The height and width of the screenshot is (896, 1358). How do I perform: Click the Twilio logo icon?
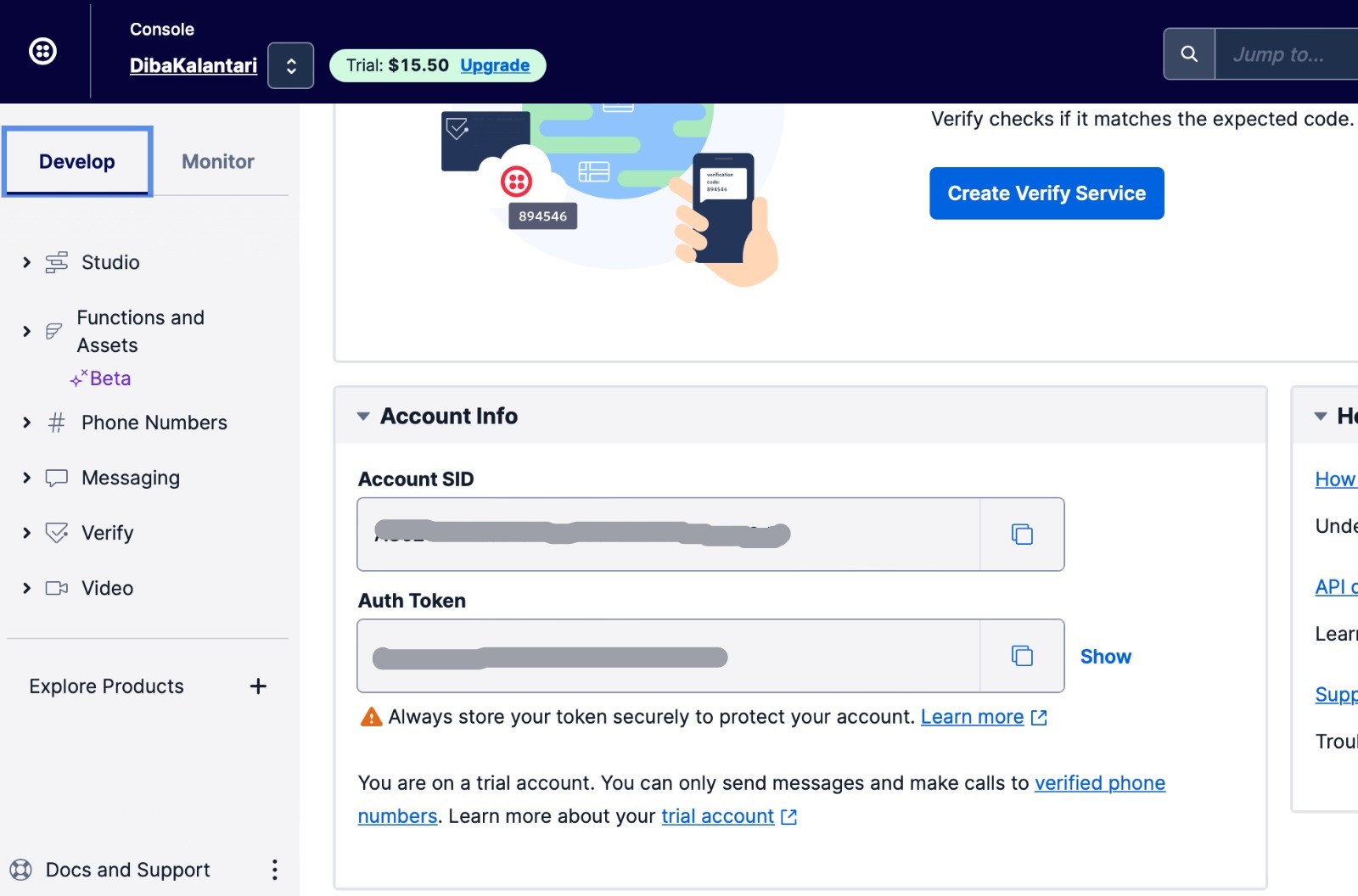[x=42, y=51]
